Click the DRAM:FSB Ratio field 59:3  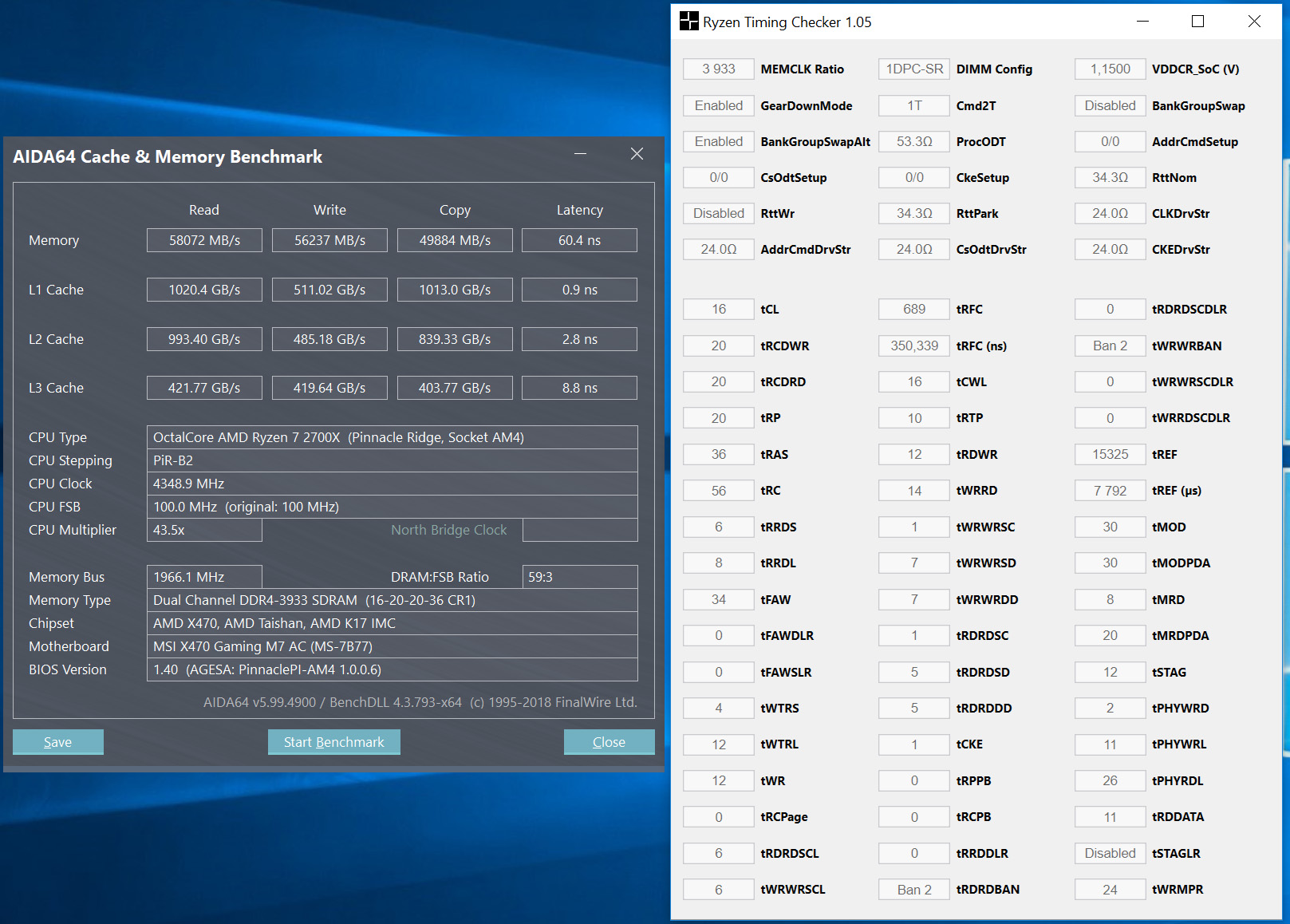(x=580, y=577)
